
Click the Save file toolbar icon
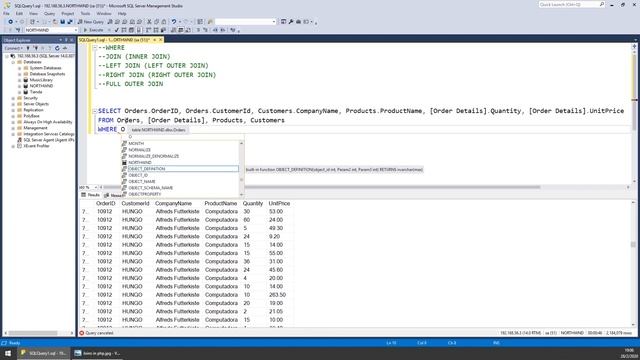pyautogui.click(x=62, y=22)
